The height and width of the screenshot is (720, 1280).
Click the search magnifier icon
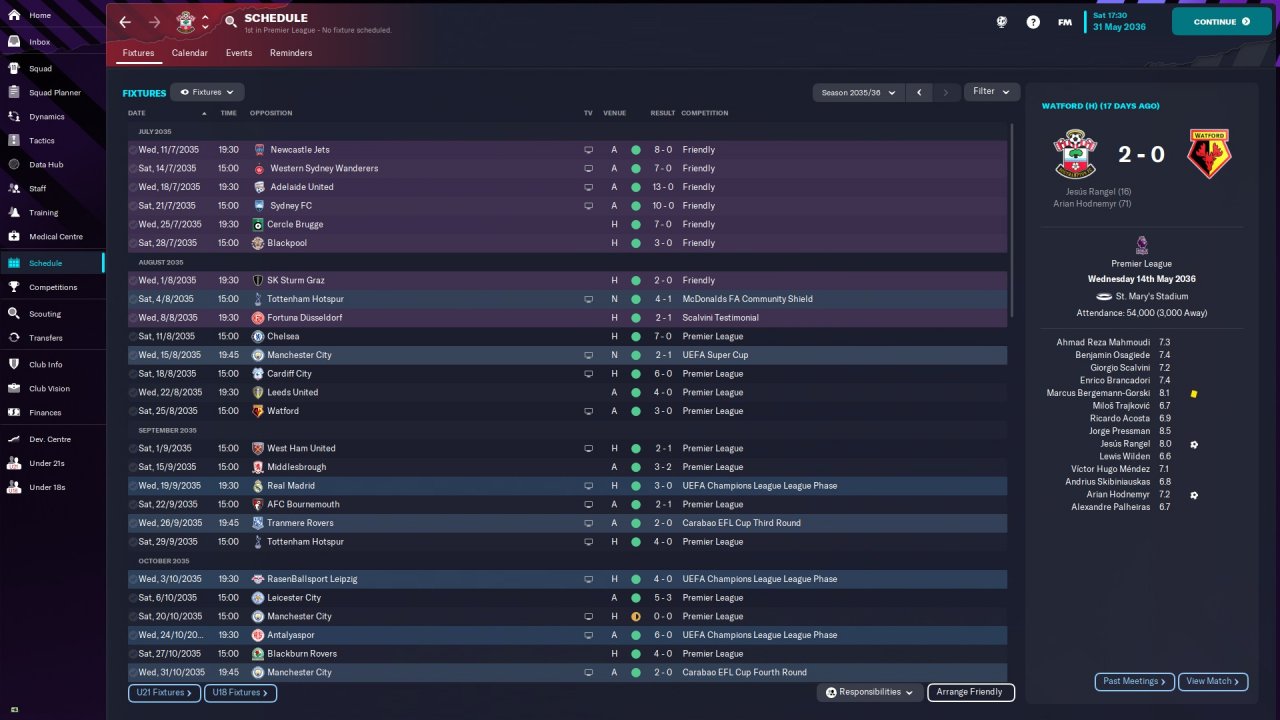coord(231,21)
